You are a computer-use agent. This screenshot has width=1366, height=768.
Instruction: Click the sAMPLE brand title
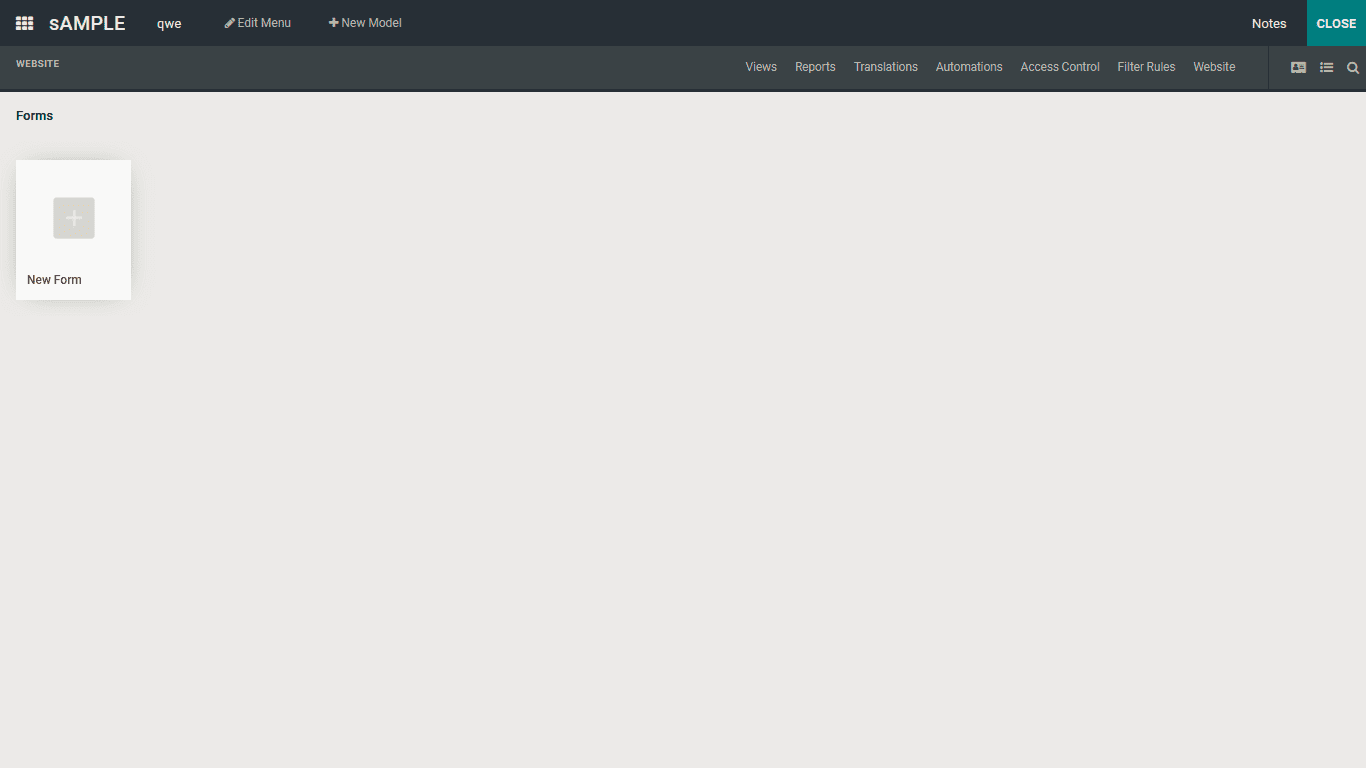point(86,22)
